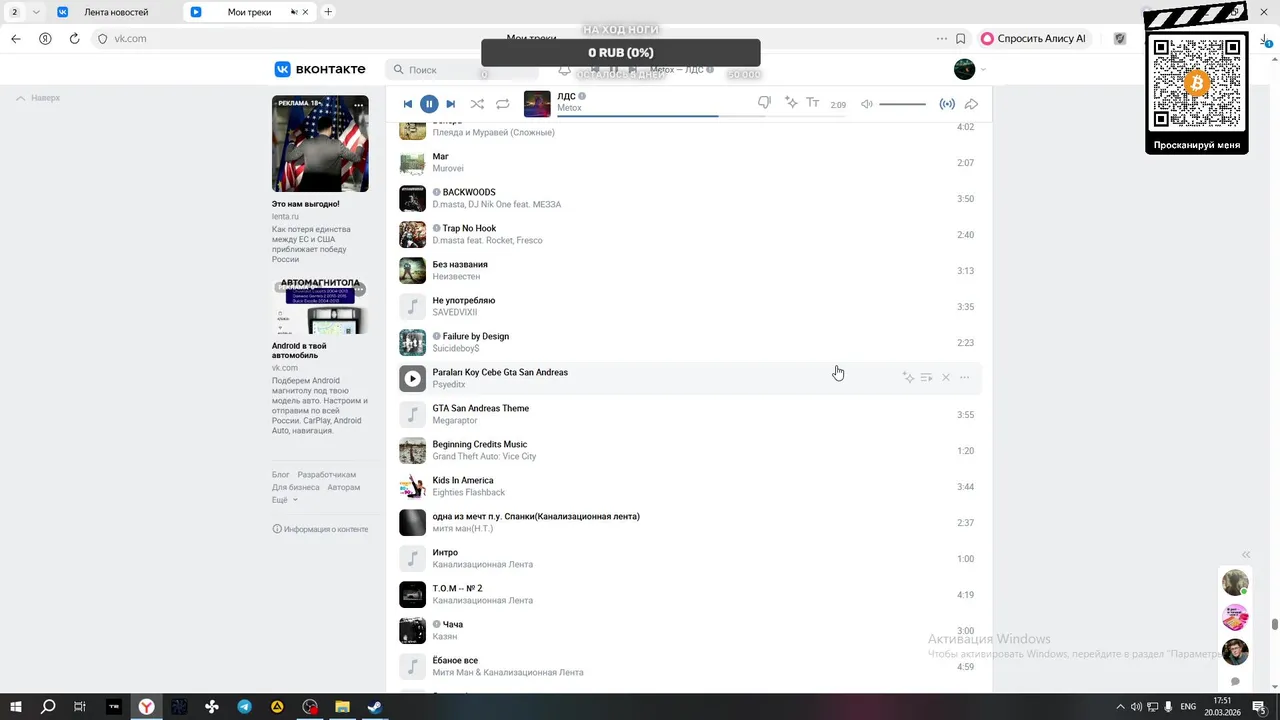Viewport: 1280px width, 720px height.
Task: Select the Мои треки browser tab
Action: tap(249, 12)
